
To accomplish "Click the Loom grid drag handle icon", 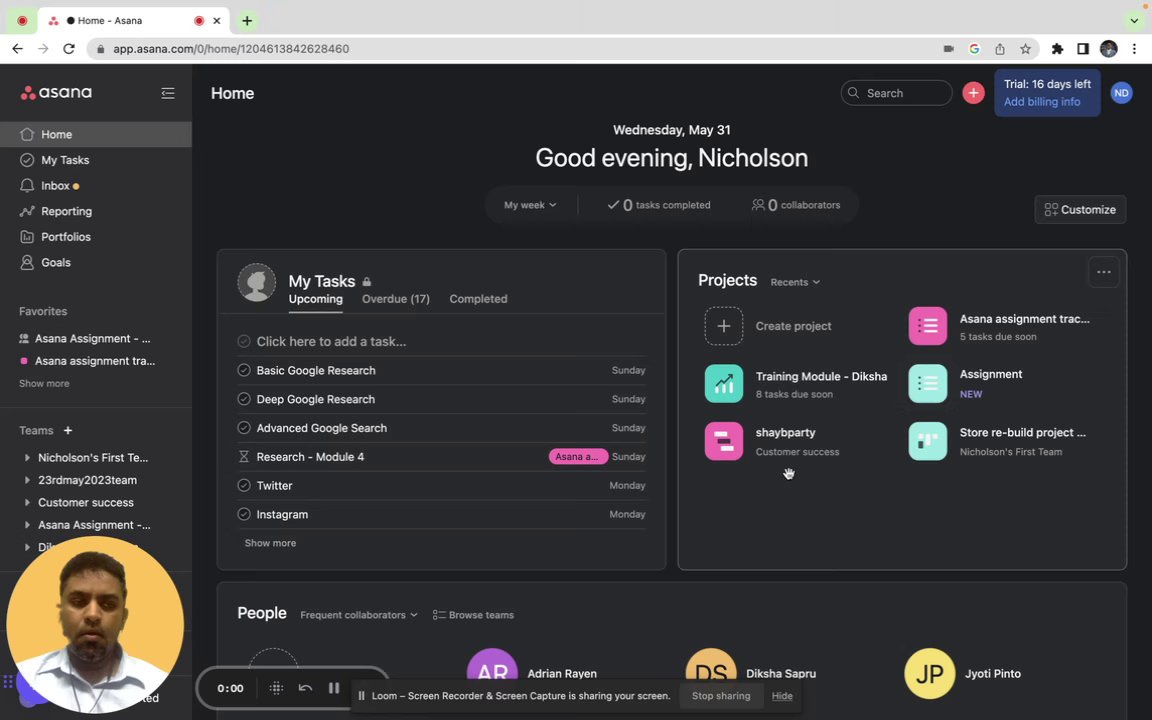I will point(276,688).
